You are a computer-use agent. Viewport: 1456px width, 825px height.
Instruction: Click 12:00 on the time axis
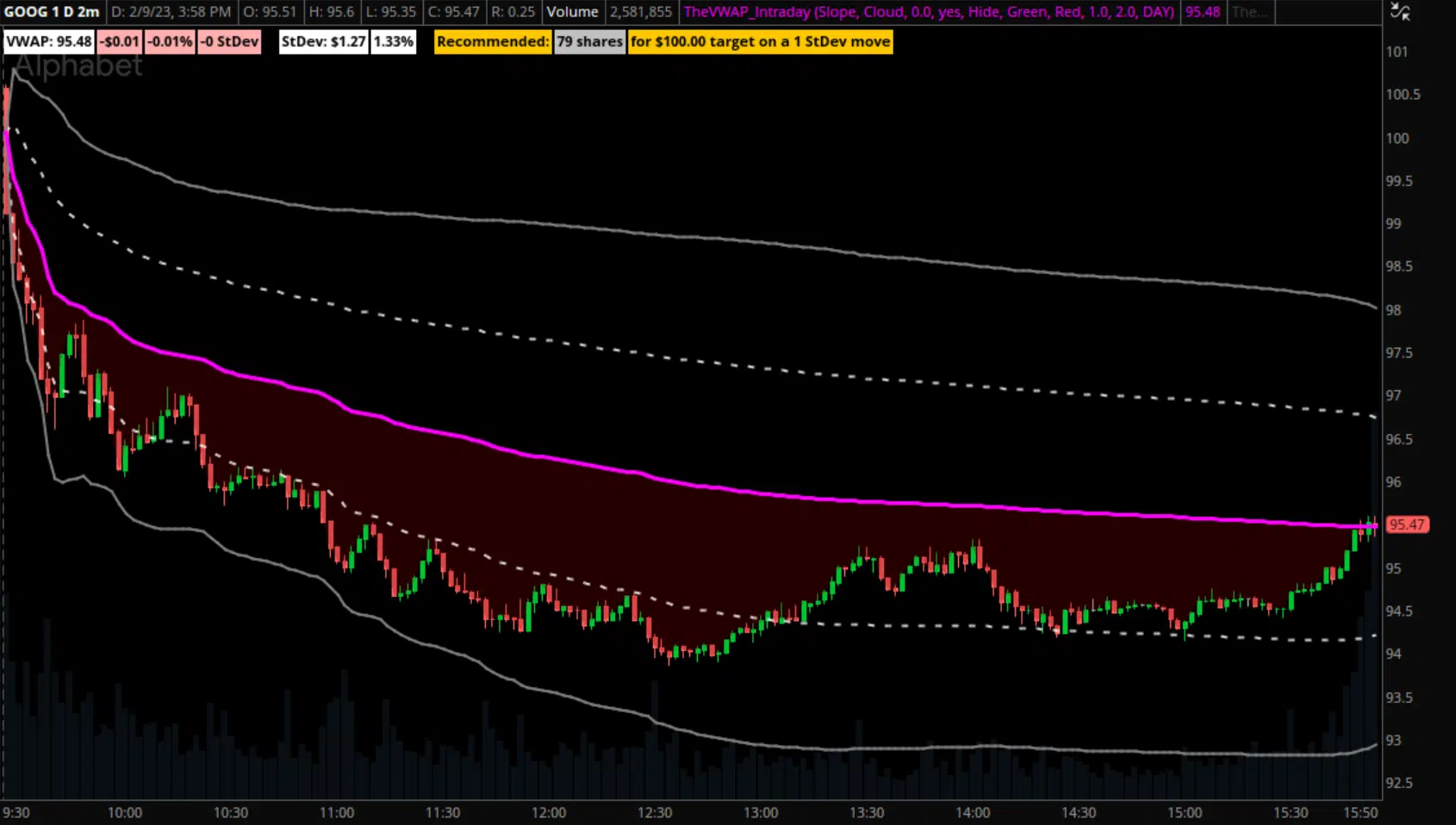(x=549, y=813)
